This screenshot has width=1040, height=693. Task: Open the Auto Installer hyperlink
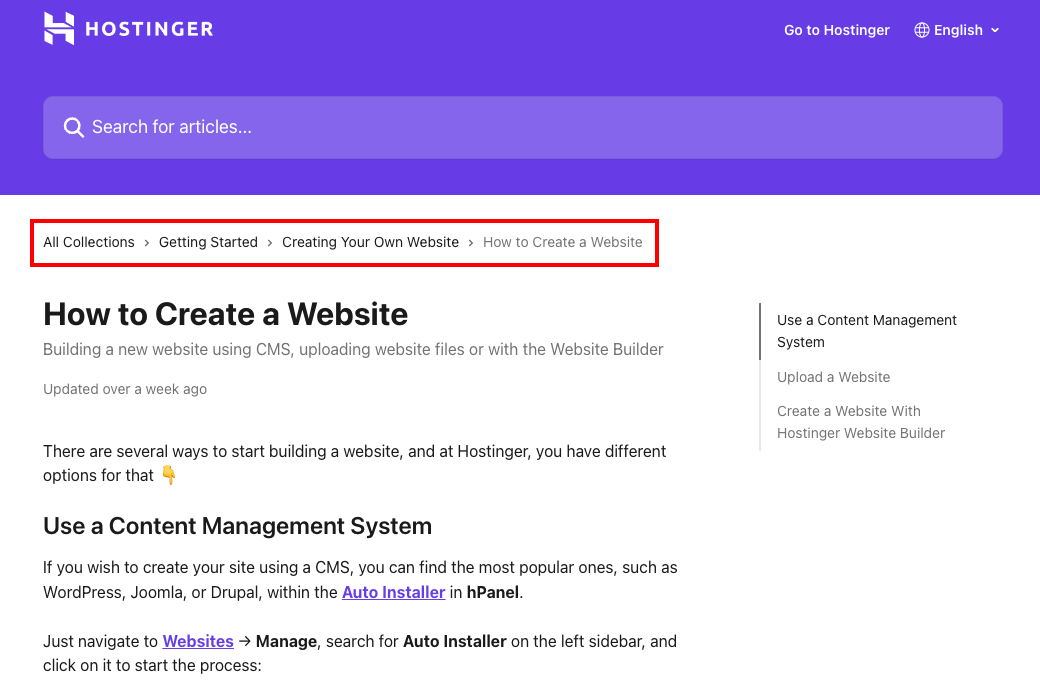coord(393,592)
